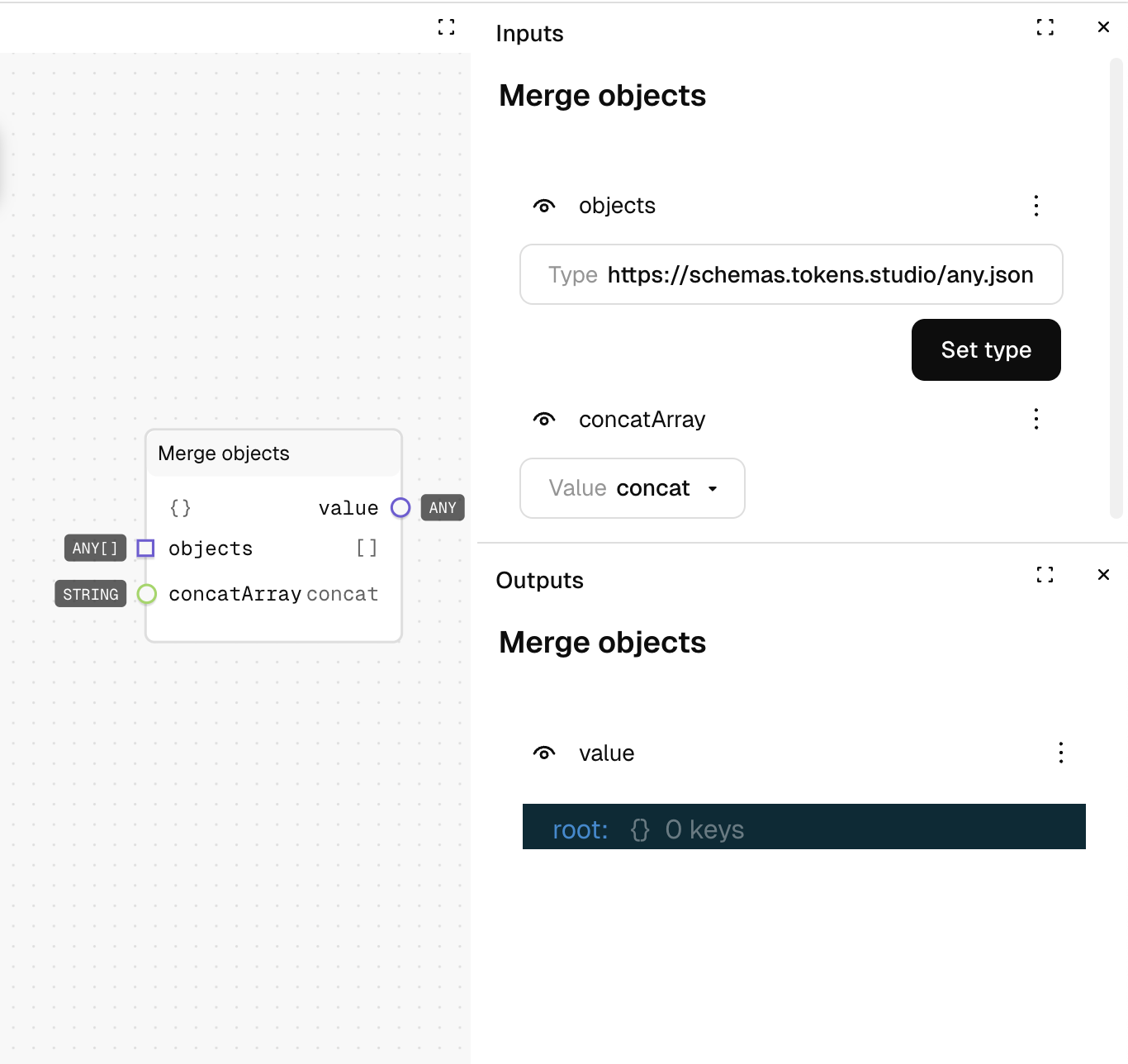The image size is (1128, 1064).
Task: Open more options for value output
Action: coord(1061,753)
